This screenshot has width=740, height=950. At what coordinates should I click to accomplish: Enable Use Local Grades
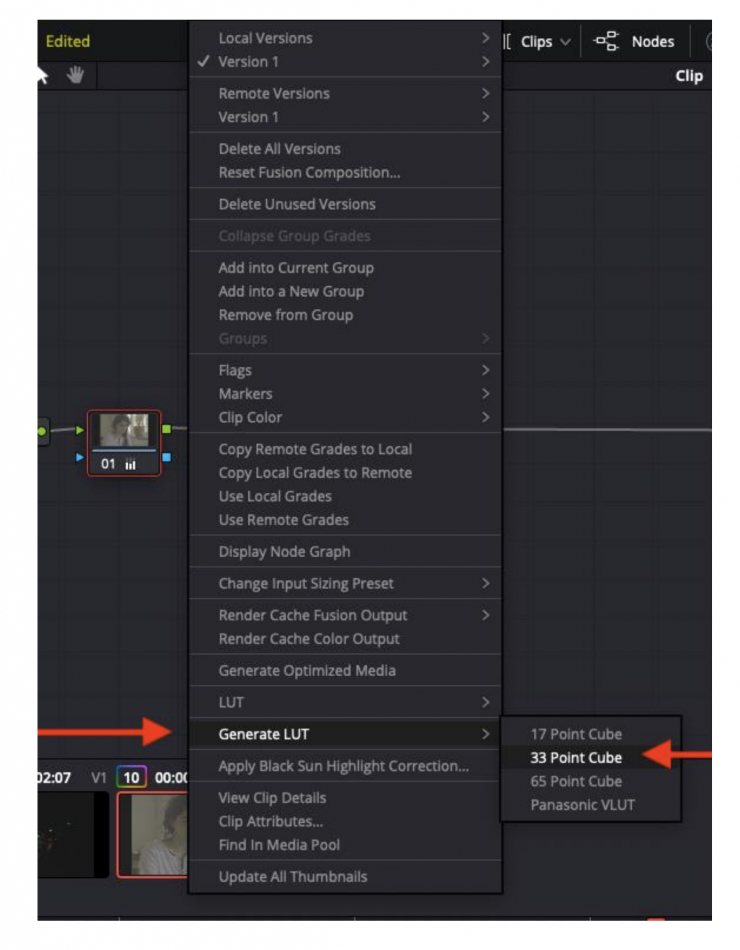[x=275, y=496]
